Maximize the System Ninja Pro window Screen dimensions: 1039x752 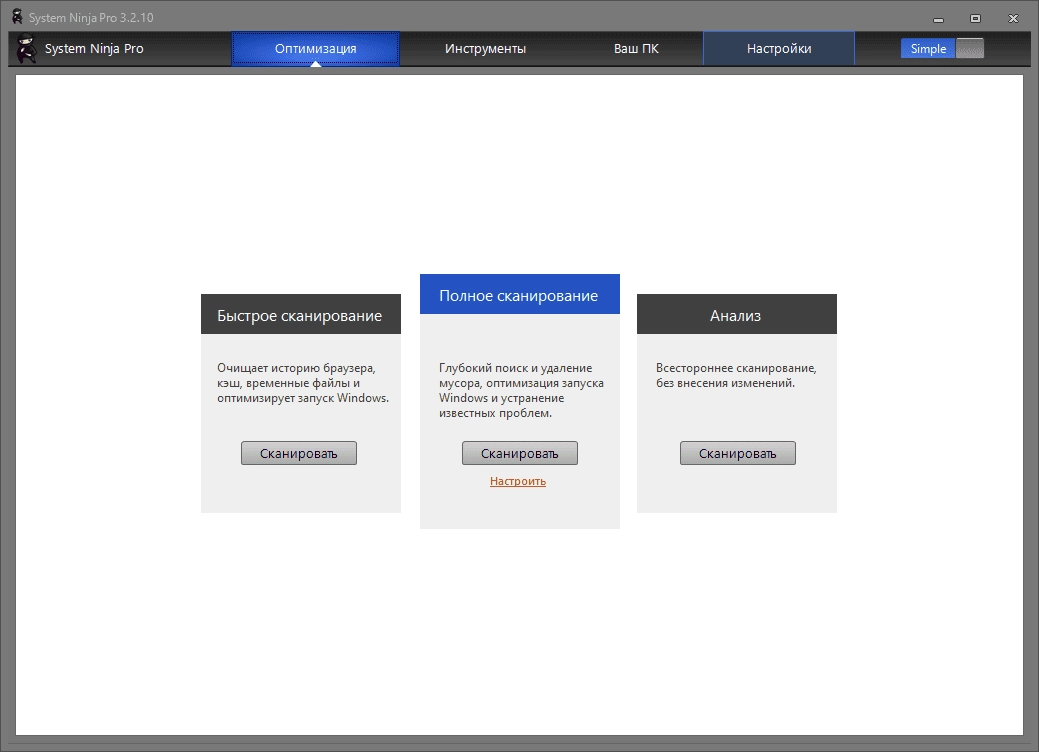coord(975,19)
